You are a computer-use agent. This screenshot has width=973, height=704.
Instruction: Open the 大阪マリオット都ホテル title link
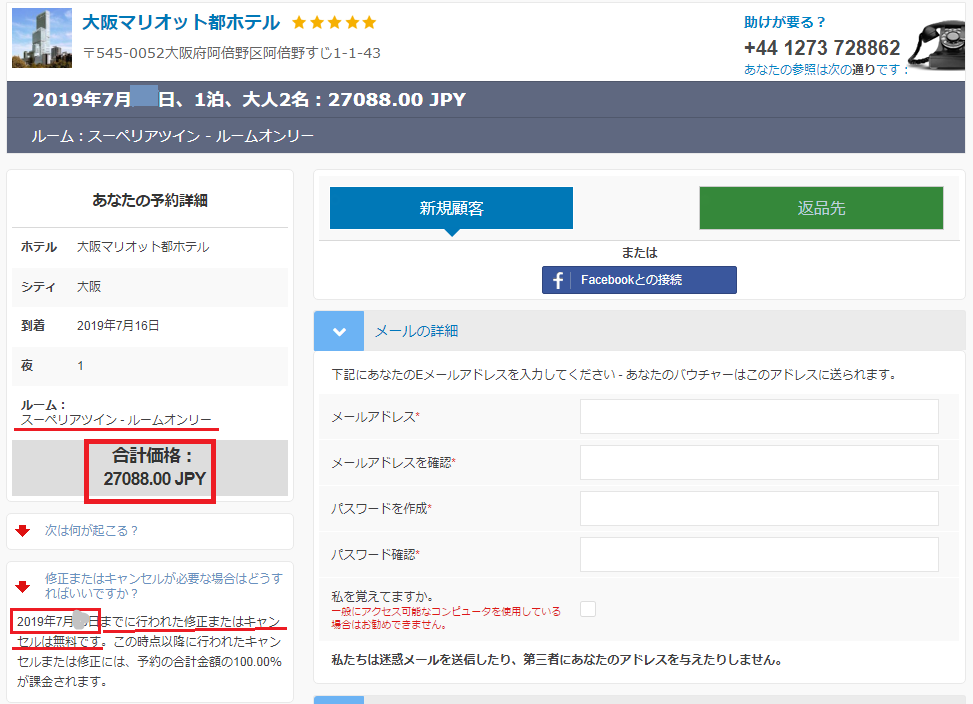pyautogui.click(x=181, y=22)
